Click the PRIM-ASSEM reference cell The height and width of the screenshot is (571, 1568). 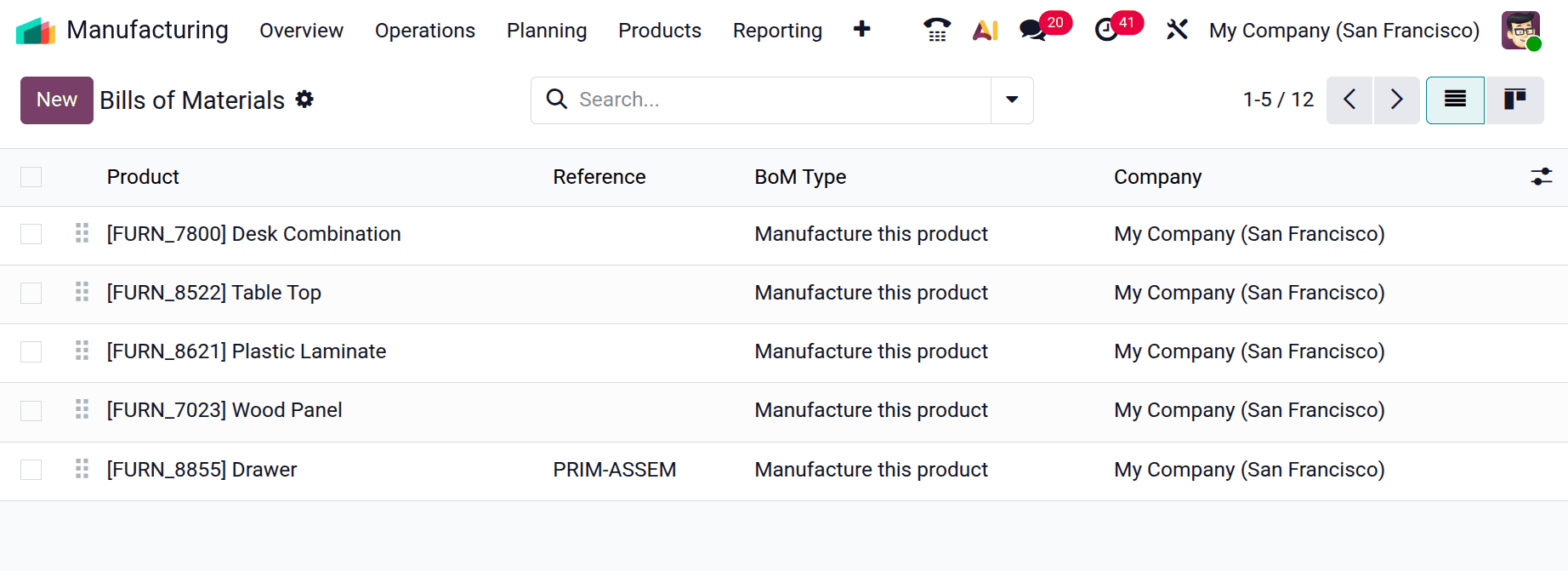(x=615, y=470)
